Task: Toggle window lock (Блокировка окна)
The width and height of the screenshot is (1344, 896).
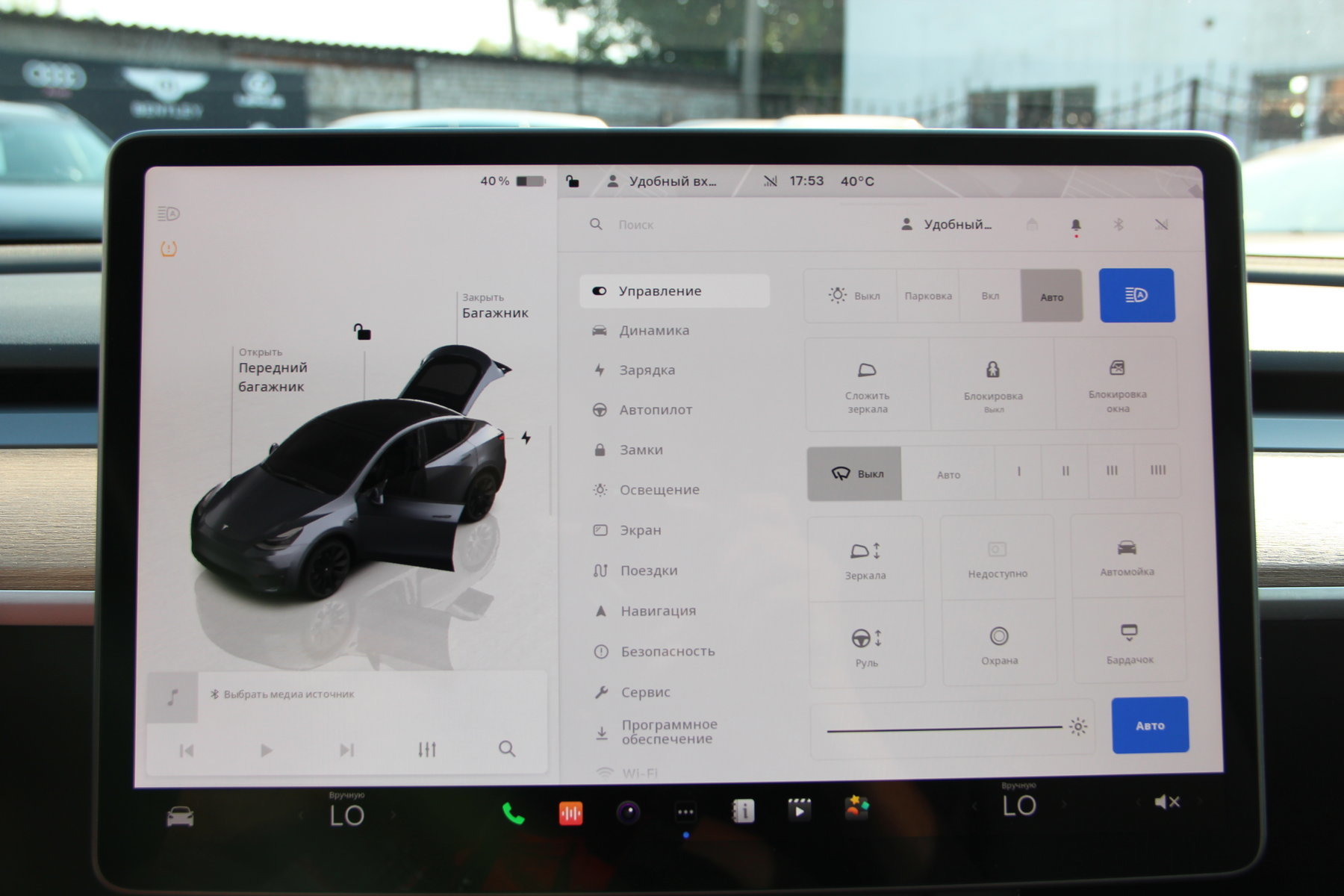Action: click(1117, 385)
